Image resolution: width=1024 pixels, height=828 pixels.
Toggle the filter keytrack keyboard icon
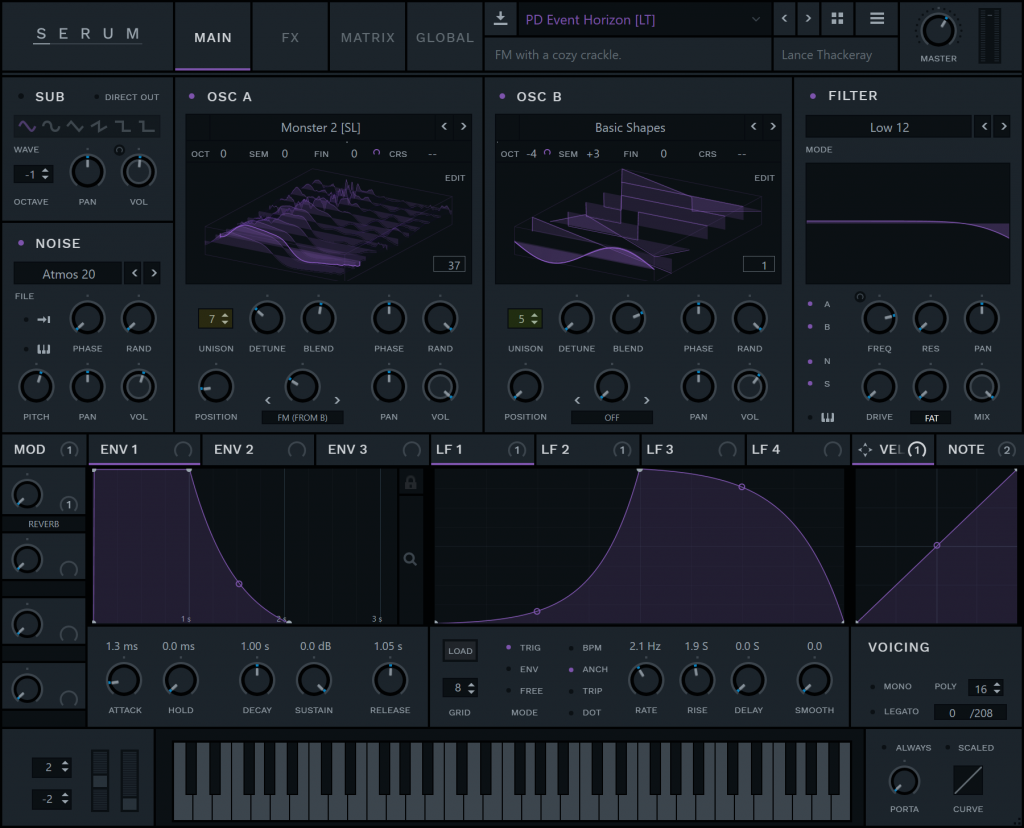coord(827,417)
